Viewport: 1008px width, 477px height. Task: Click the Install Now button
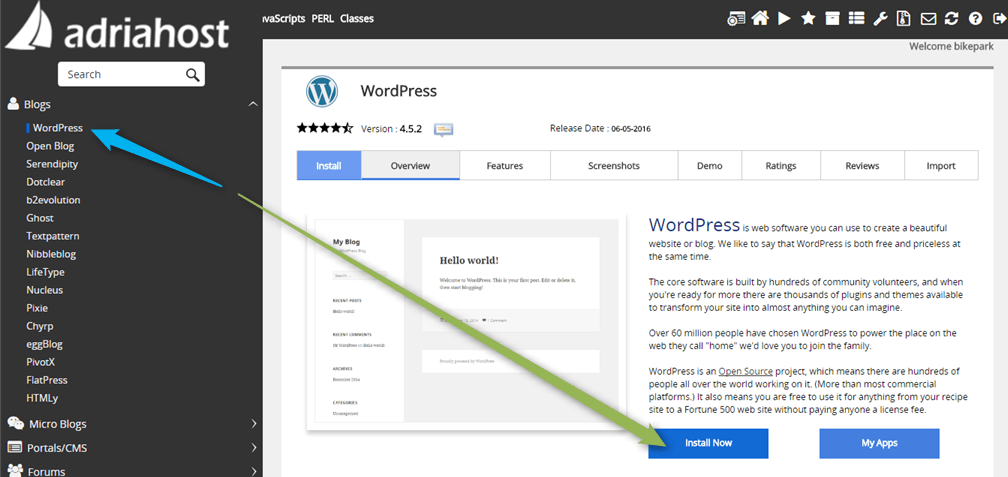(708, 443)
